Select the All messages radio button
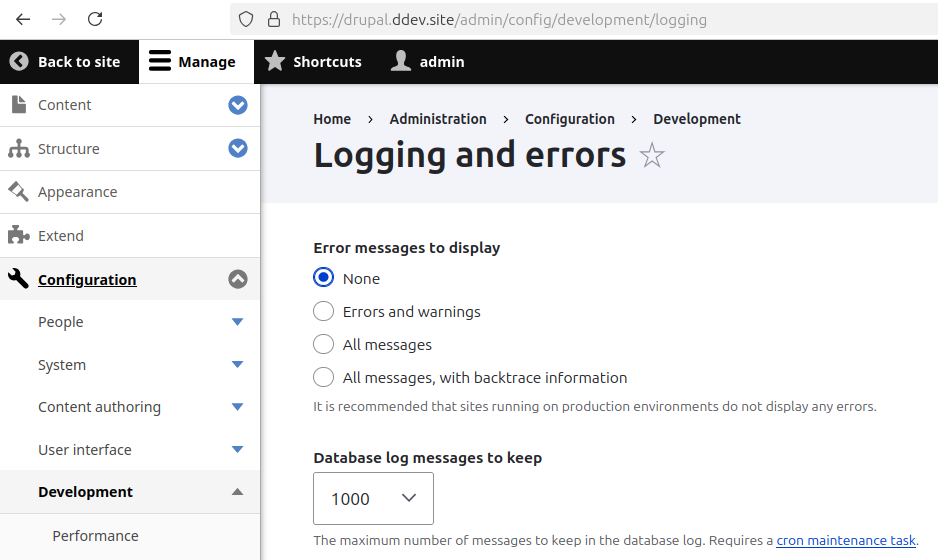 (x=323, y=345)
